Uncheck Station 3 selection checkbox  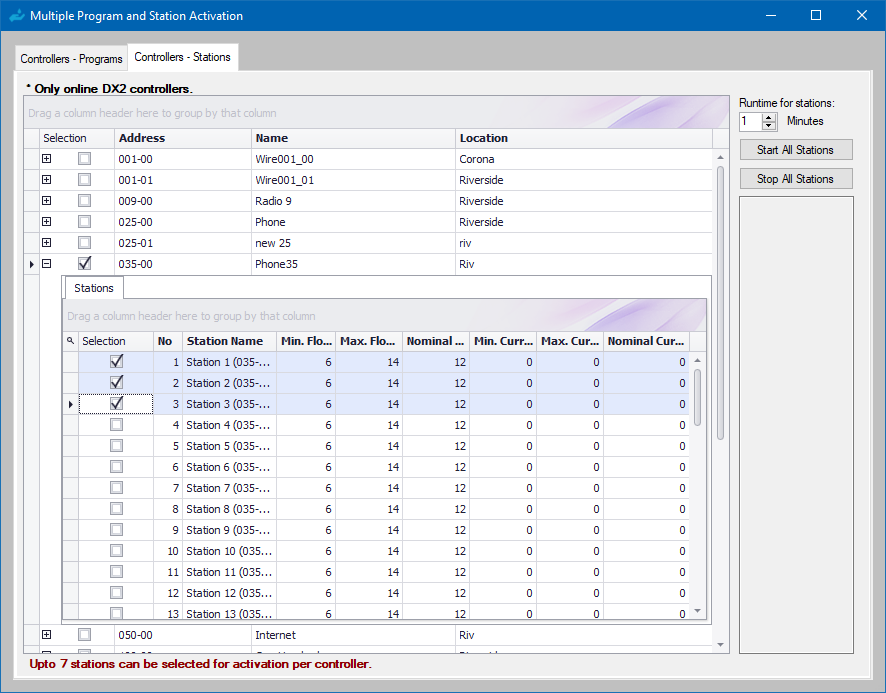coord(116,404)
